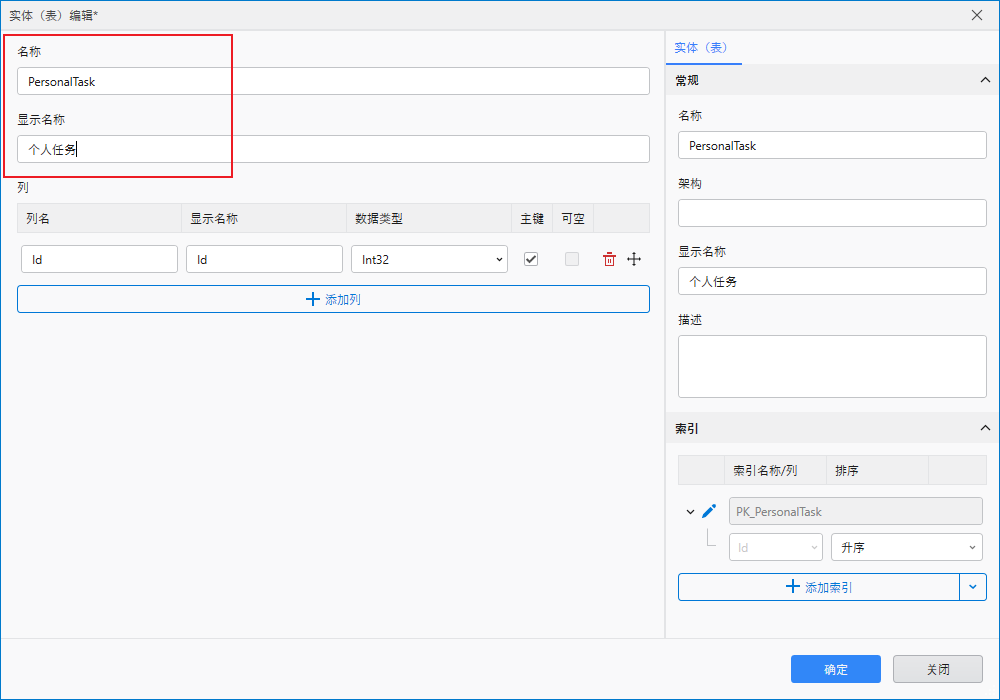Viewport: 1000px width, 700px height.
Task: Delete the Id column using trash icon
Action: tap(609, 258)
